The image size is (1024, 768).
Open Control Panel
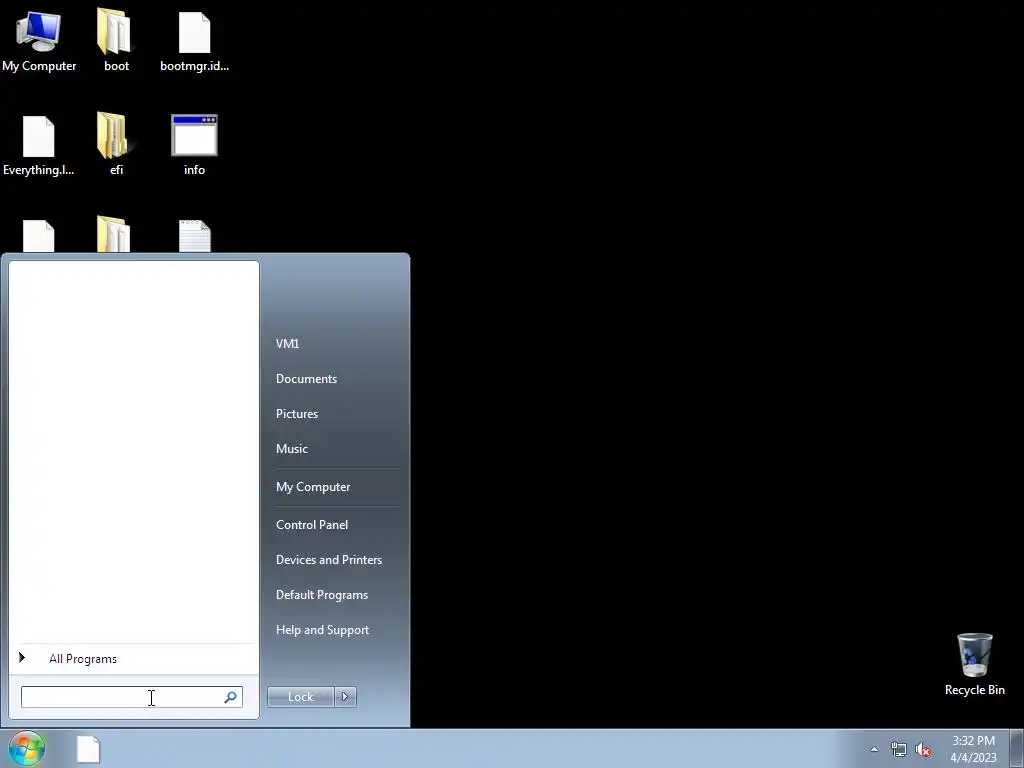tap(312, 525)
